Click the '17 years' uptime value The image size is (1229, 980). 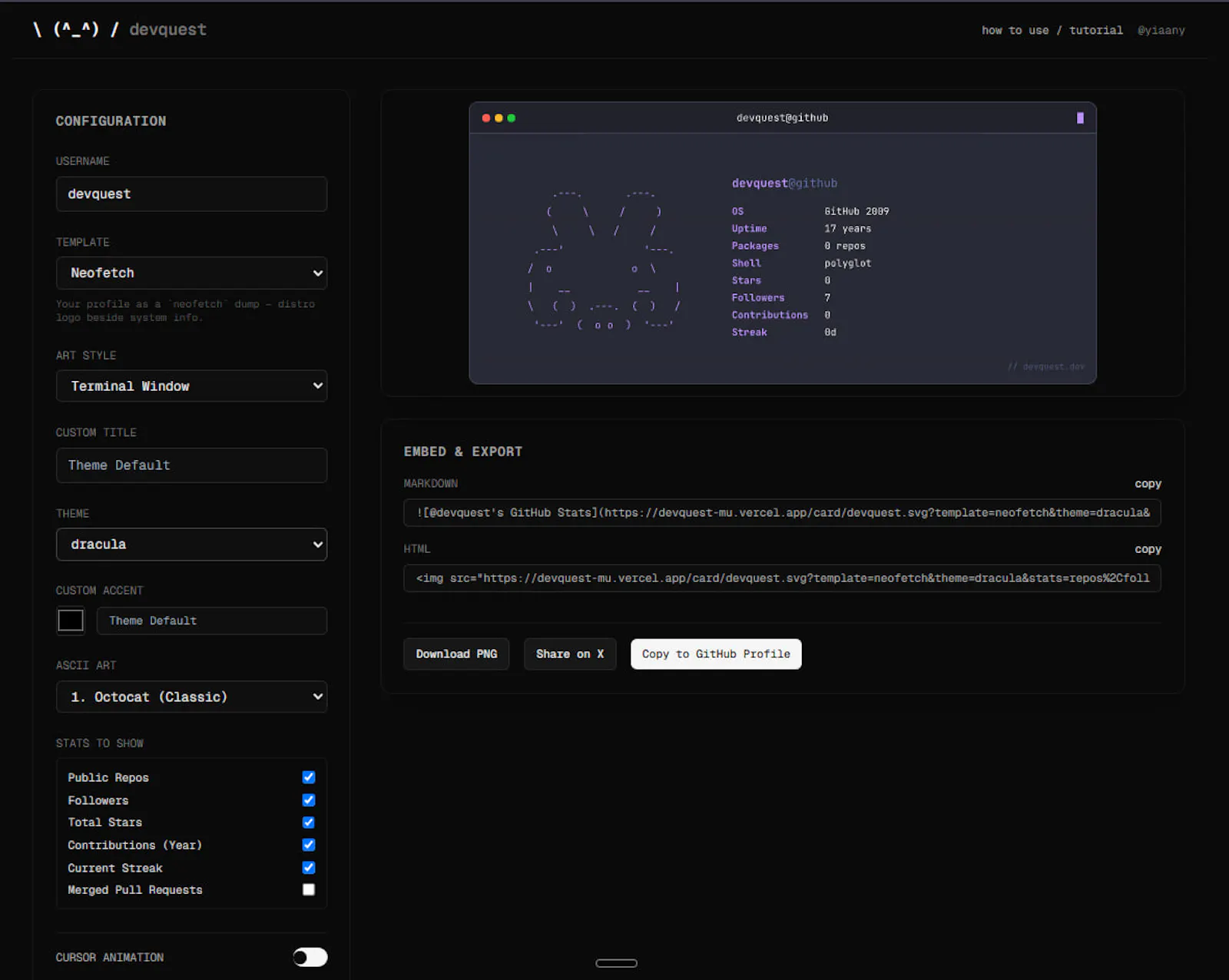tap(847, 229)
